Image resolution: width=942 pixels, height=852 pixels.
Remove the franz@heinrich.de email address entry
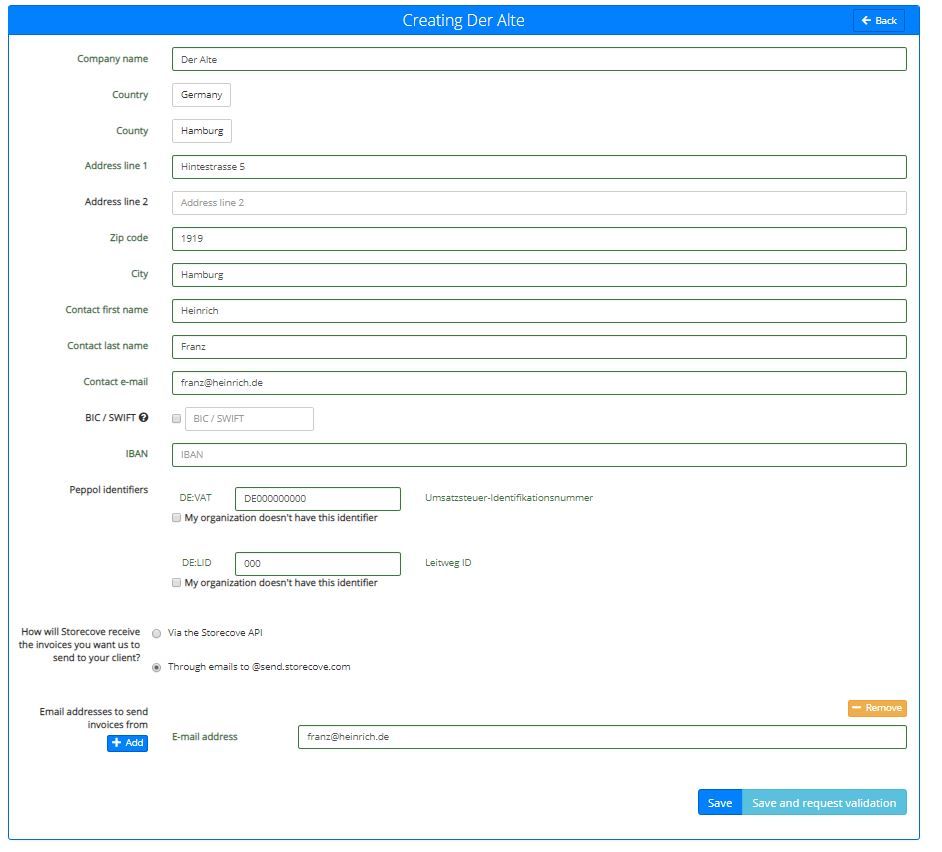click(877, 708)
